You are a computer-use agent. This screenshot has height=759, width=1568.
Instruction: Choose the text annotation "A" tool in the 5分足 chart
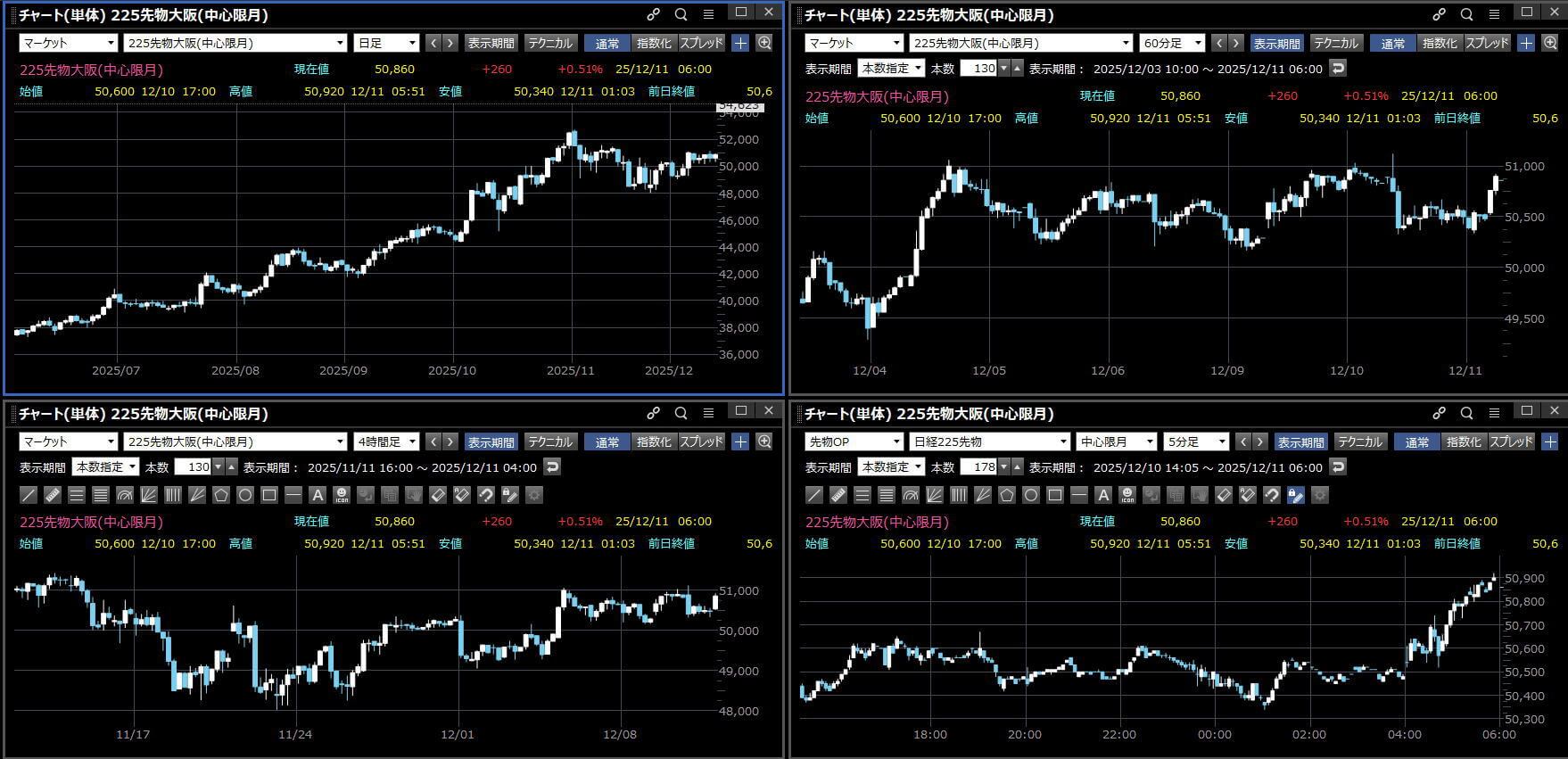[1103, 495]
